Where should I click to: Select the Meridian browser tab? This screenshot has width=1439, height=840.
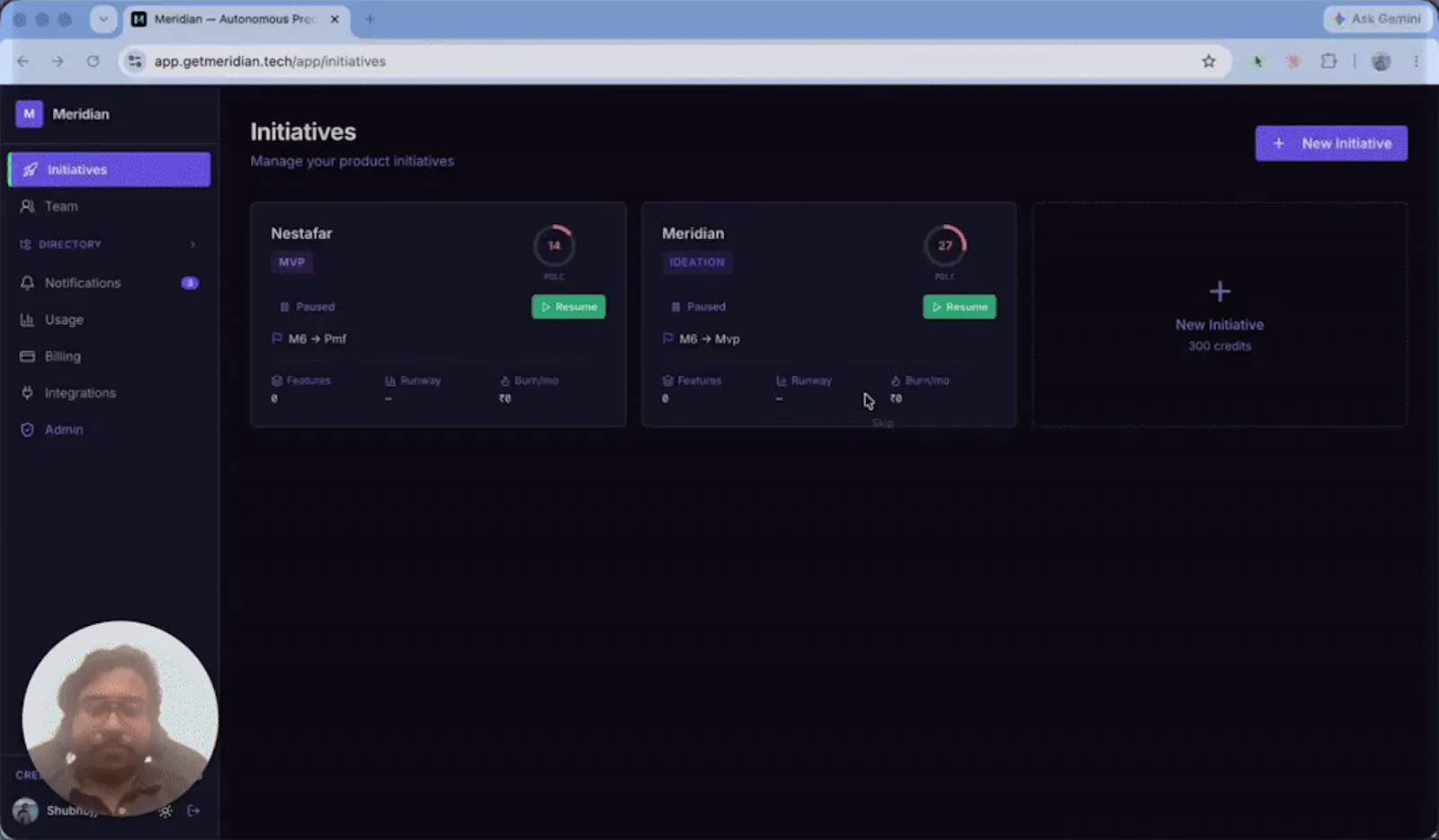pos(236,19)
